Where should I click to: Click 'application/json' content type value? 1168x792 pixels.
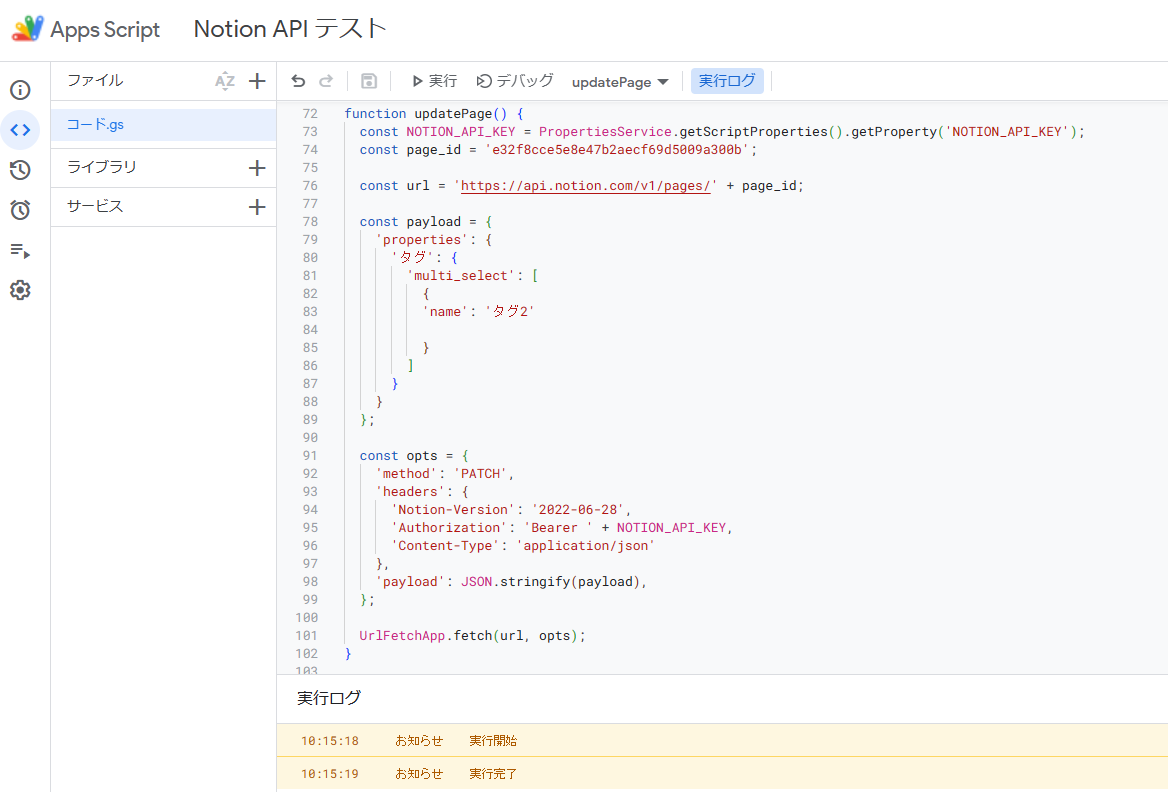[x=585, y=545]
